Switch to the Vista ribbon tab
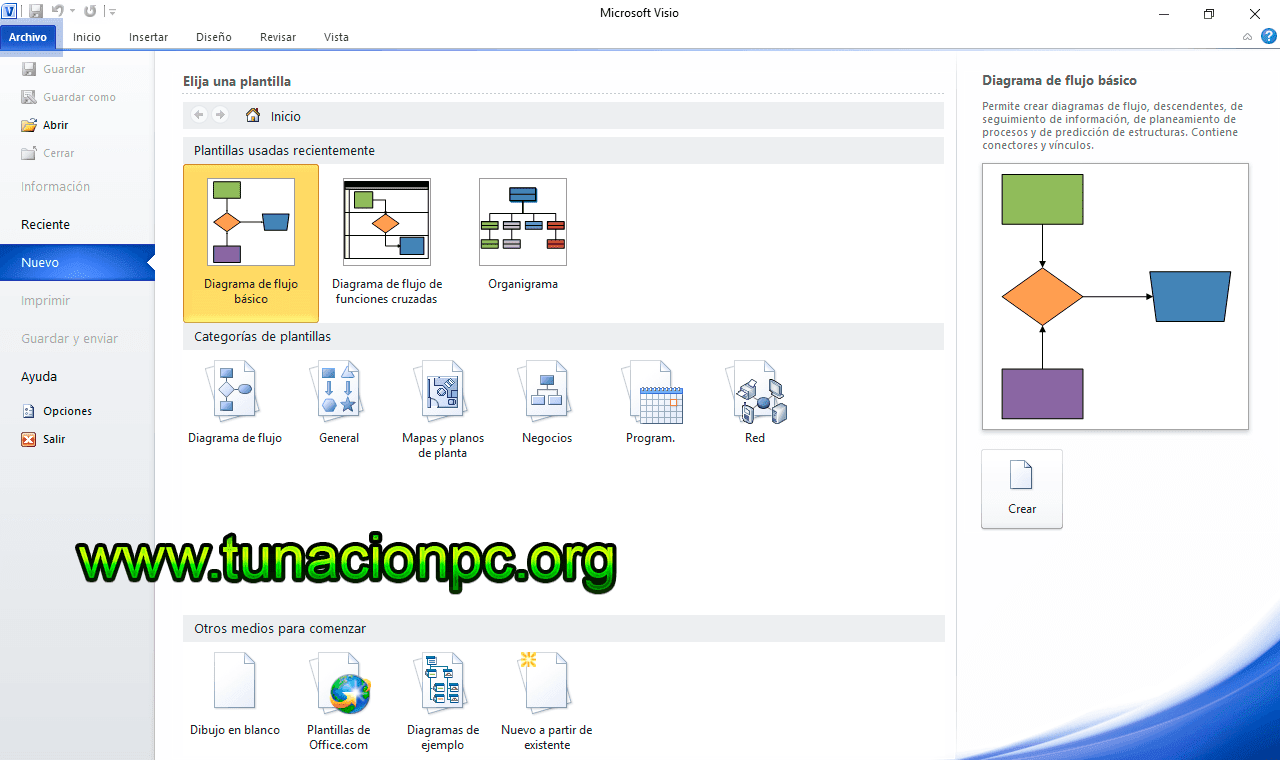This screenshot has height=760, width=1280. 336,37
